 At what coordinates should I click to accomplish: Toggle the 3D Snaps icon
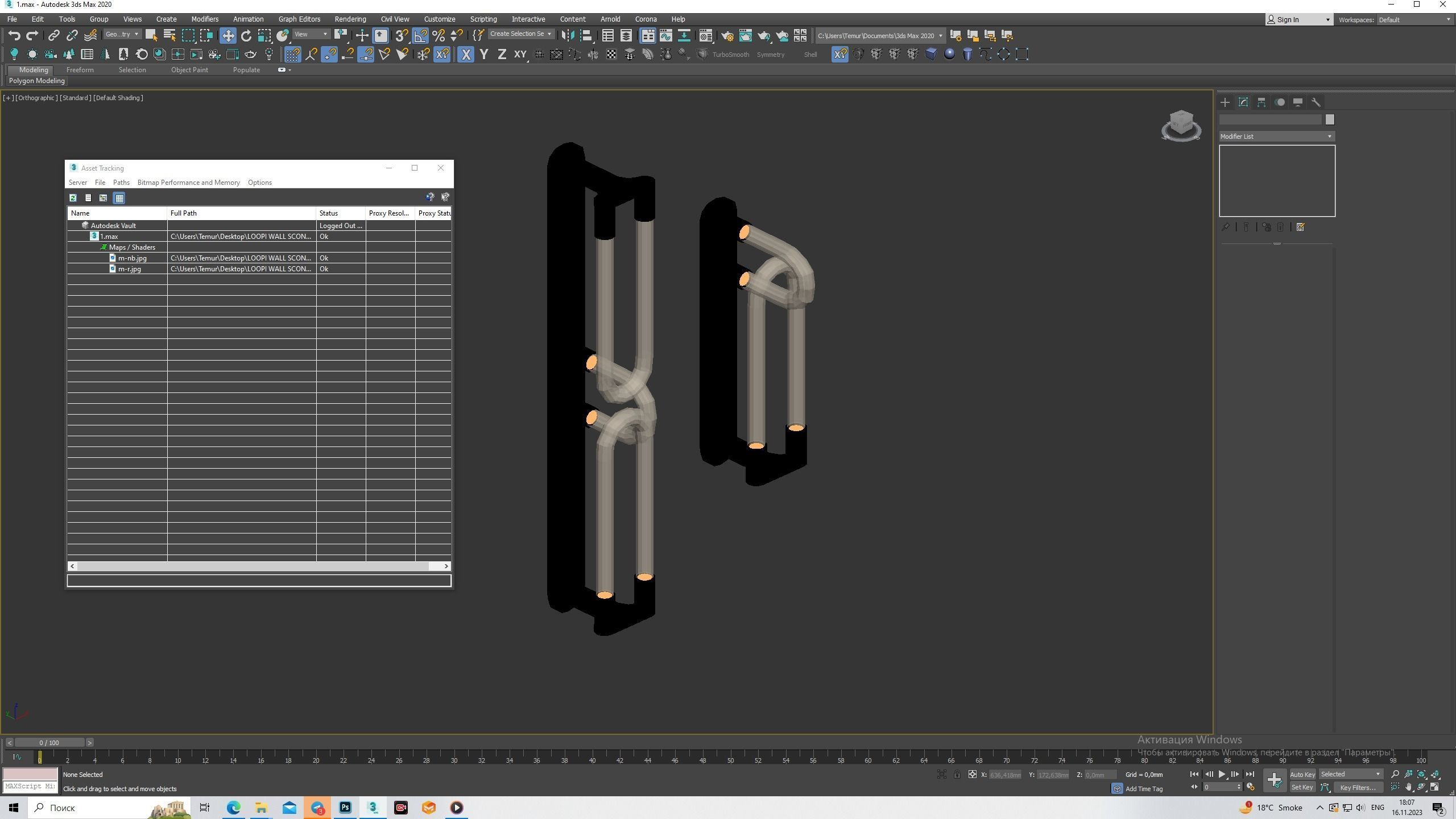(402, 36)
